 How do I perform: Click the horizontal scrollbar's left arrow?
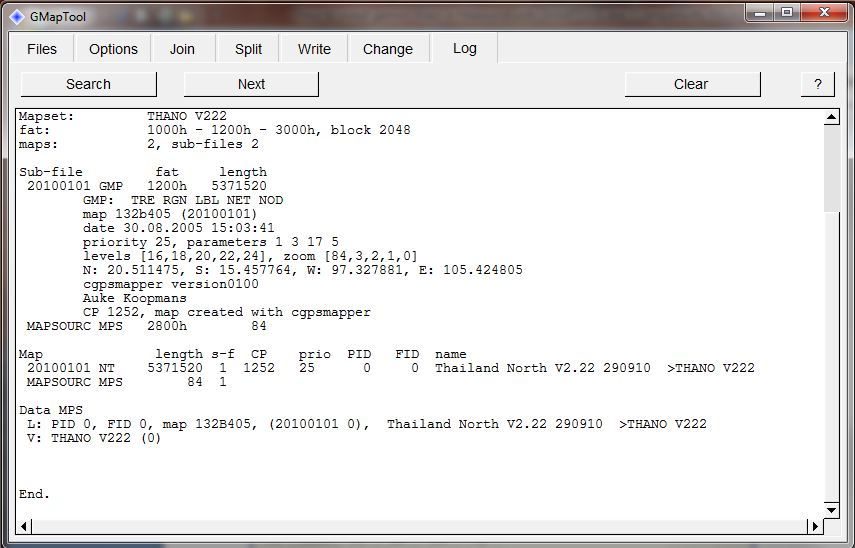point(26,526)
